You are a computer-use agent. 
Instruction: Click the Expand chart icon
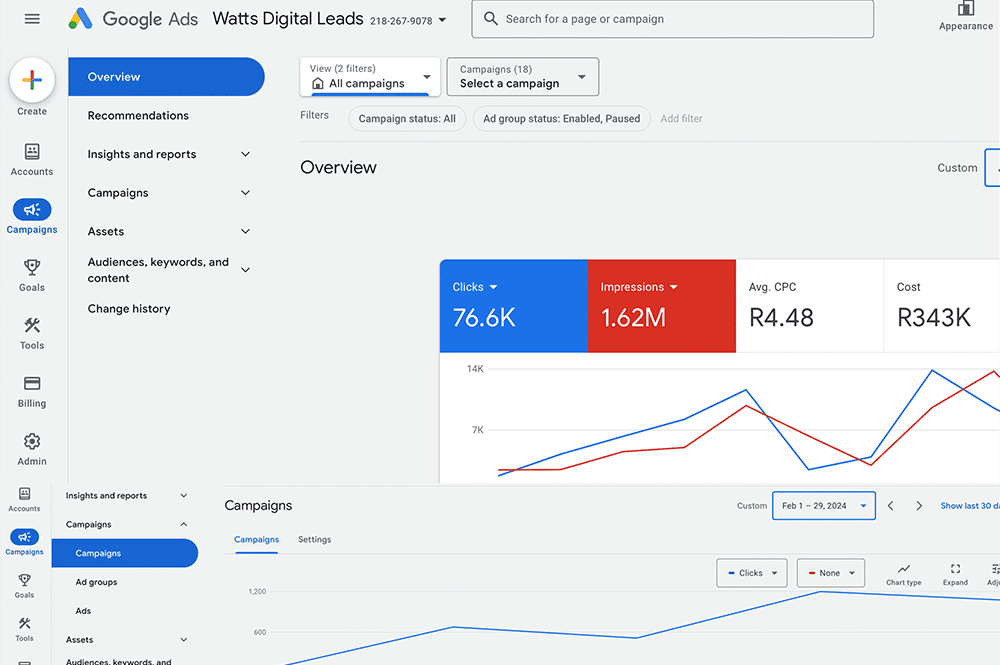point(955,569)
